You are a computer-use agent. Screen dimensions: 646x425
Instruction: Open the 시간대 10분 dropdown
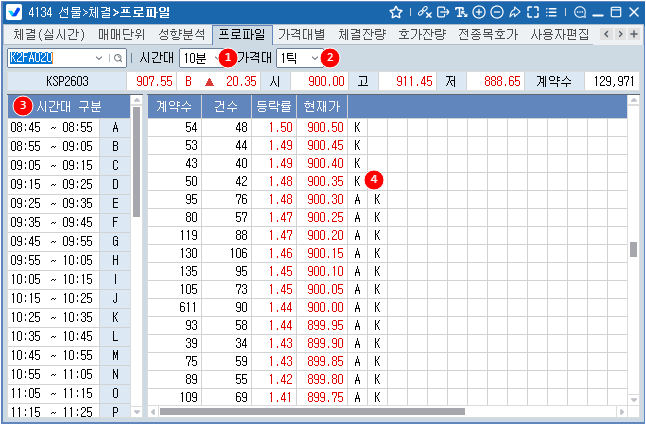click(200, 58)
